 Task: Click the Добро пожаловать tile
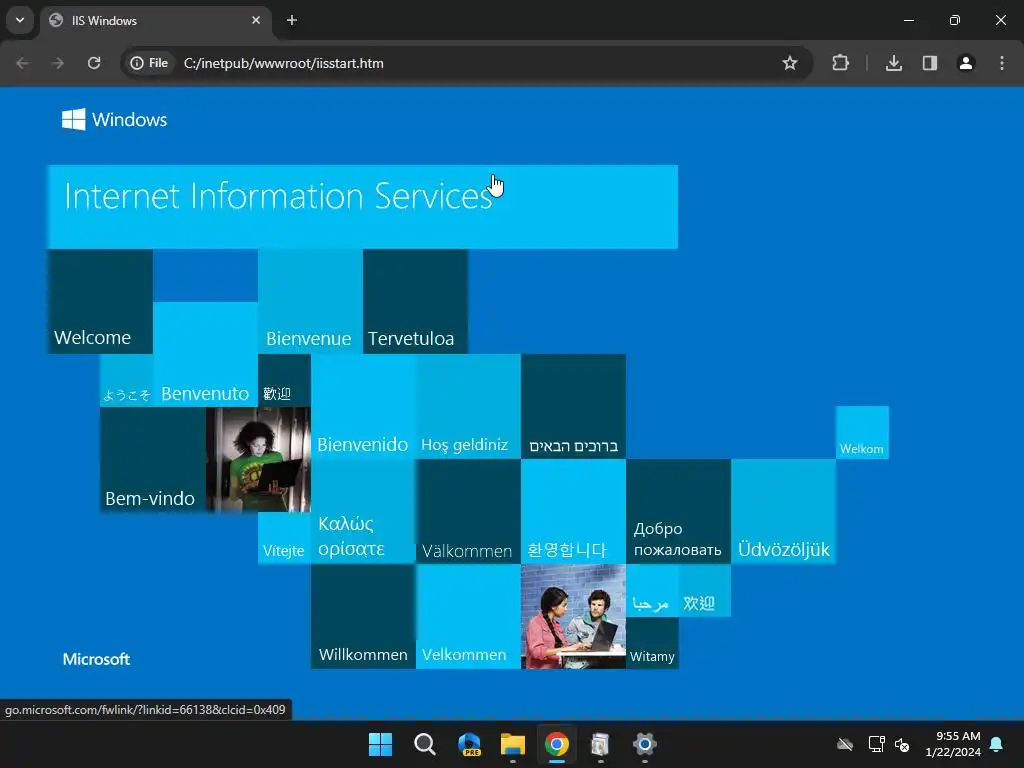[678, 511]
